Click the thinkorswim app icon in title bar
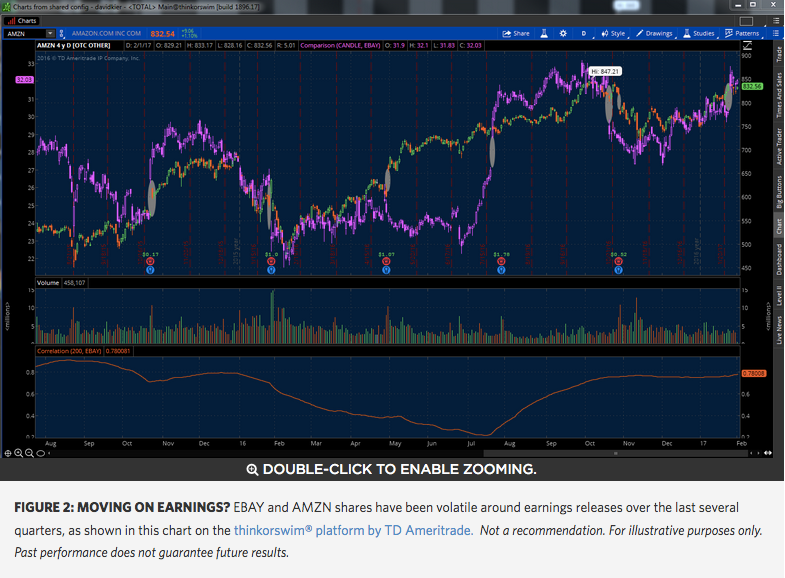 click(7, 7)
